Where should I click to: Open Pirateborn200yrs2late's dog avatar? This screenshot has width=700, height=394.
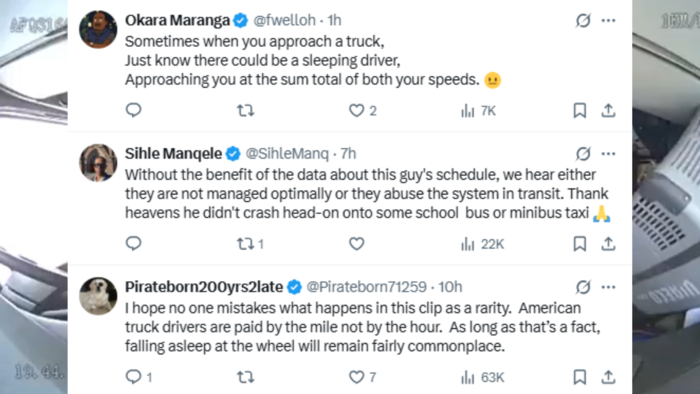click(x=98, y=296)
